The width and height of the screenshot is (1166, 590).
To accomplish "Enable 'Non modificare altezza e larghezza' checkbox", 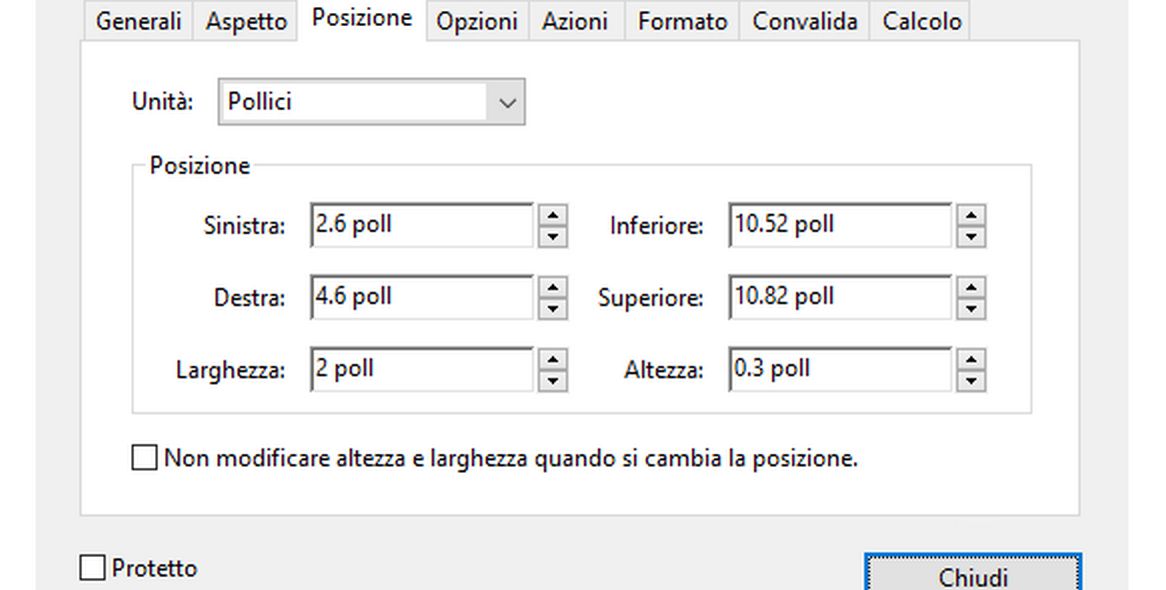I will point(145,459).
